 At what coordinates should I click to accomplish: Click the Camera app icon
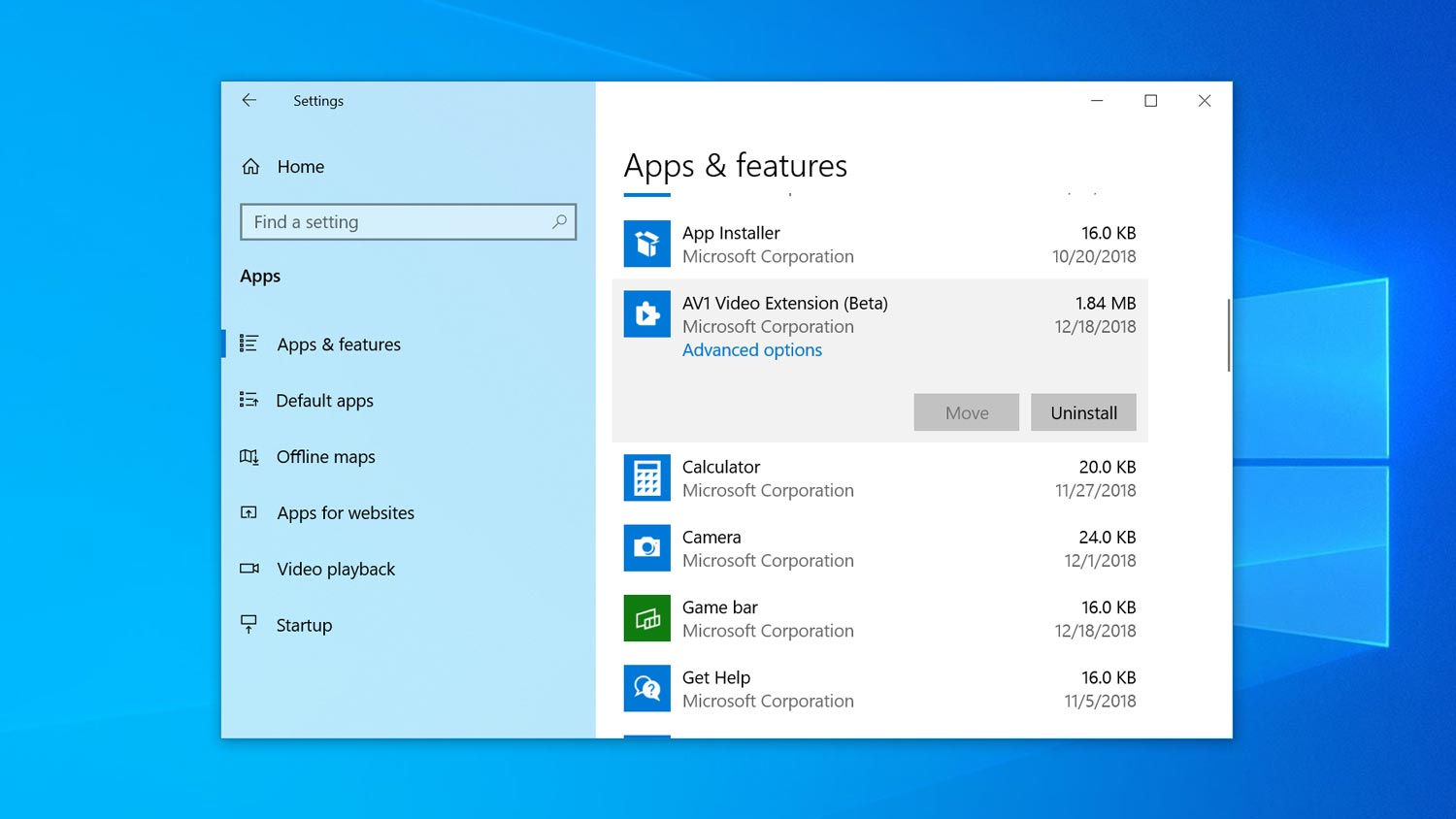pyautogui.click(x=646, y=548)
